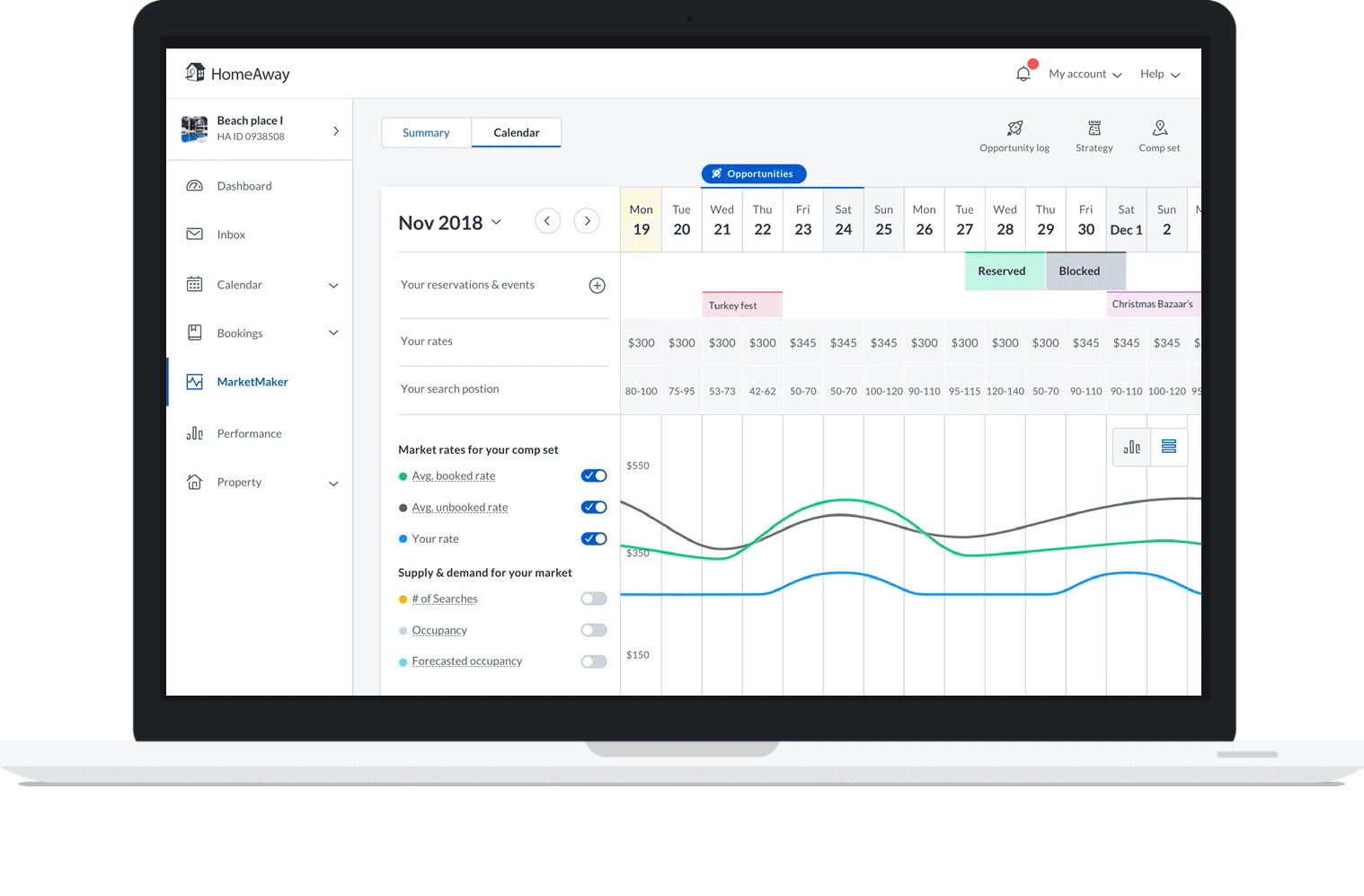1364x896 pixels.
Task: Open the Turkey fest event
Action: coord(742,305)
